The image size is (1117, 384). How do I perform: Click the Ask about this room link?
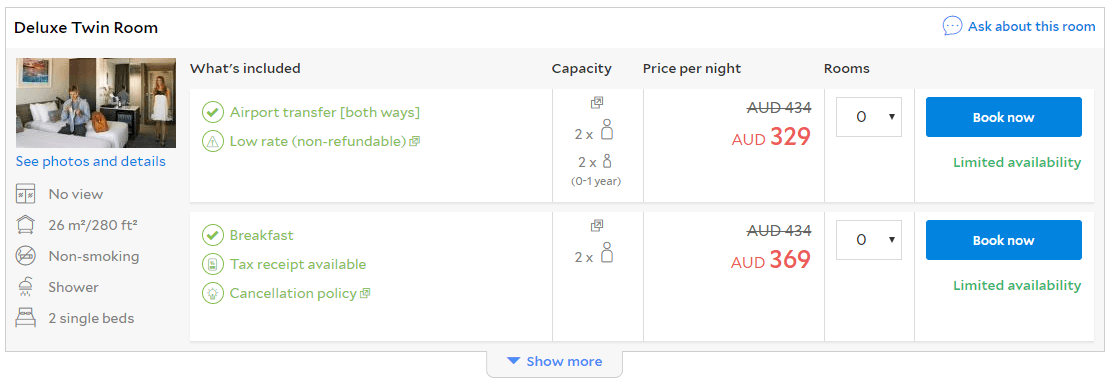[1032, 26]
